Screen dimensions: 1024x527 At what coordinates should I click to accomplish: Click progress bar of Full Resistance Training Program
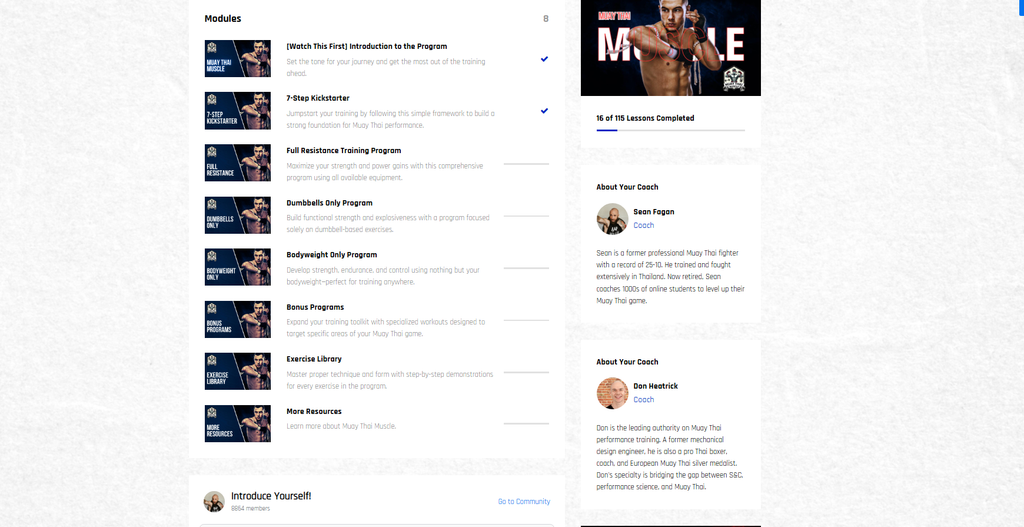click(x=526, y=164)
